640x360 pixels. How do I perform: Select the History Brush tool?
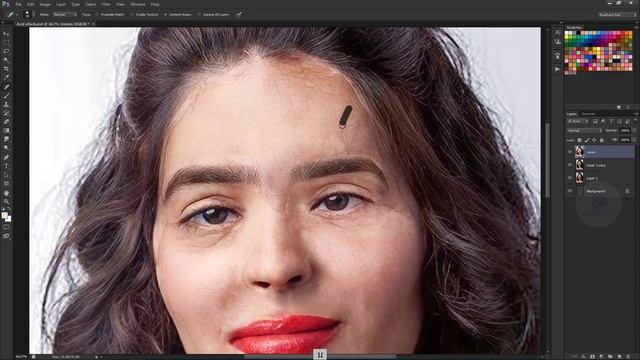pos(6,113)
